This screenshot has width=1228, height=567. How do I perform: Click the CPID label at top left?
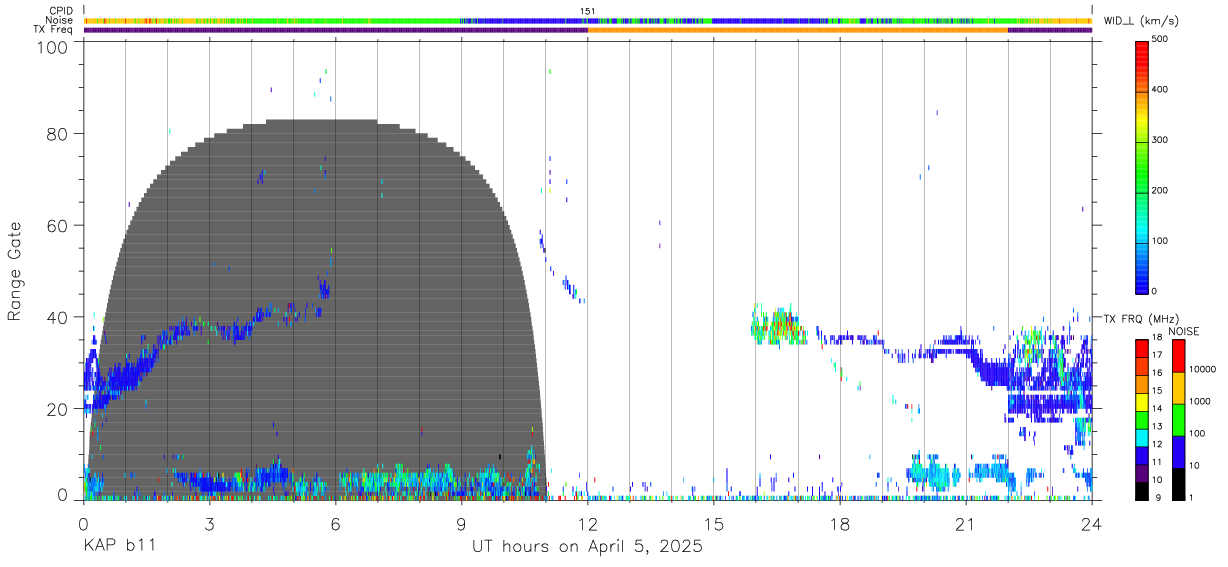[x=59, y=11]
